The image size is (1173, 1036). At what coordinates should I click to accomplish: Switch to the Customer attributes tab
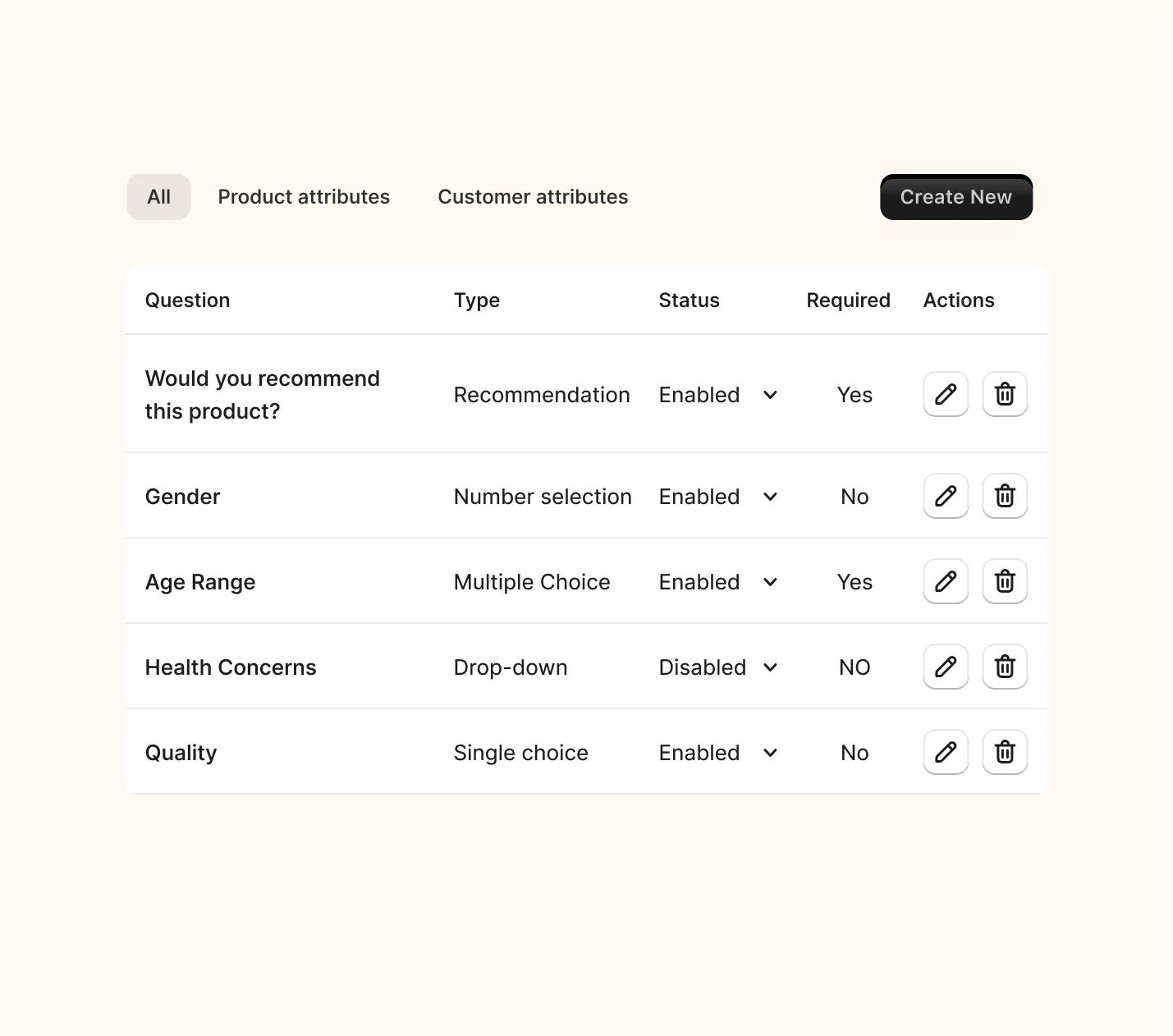point(533,197)
